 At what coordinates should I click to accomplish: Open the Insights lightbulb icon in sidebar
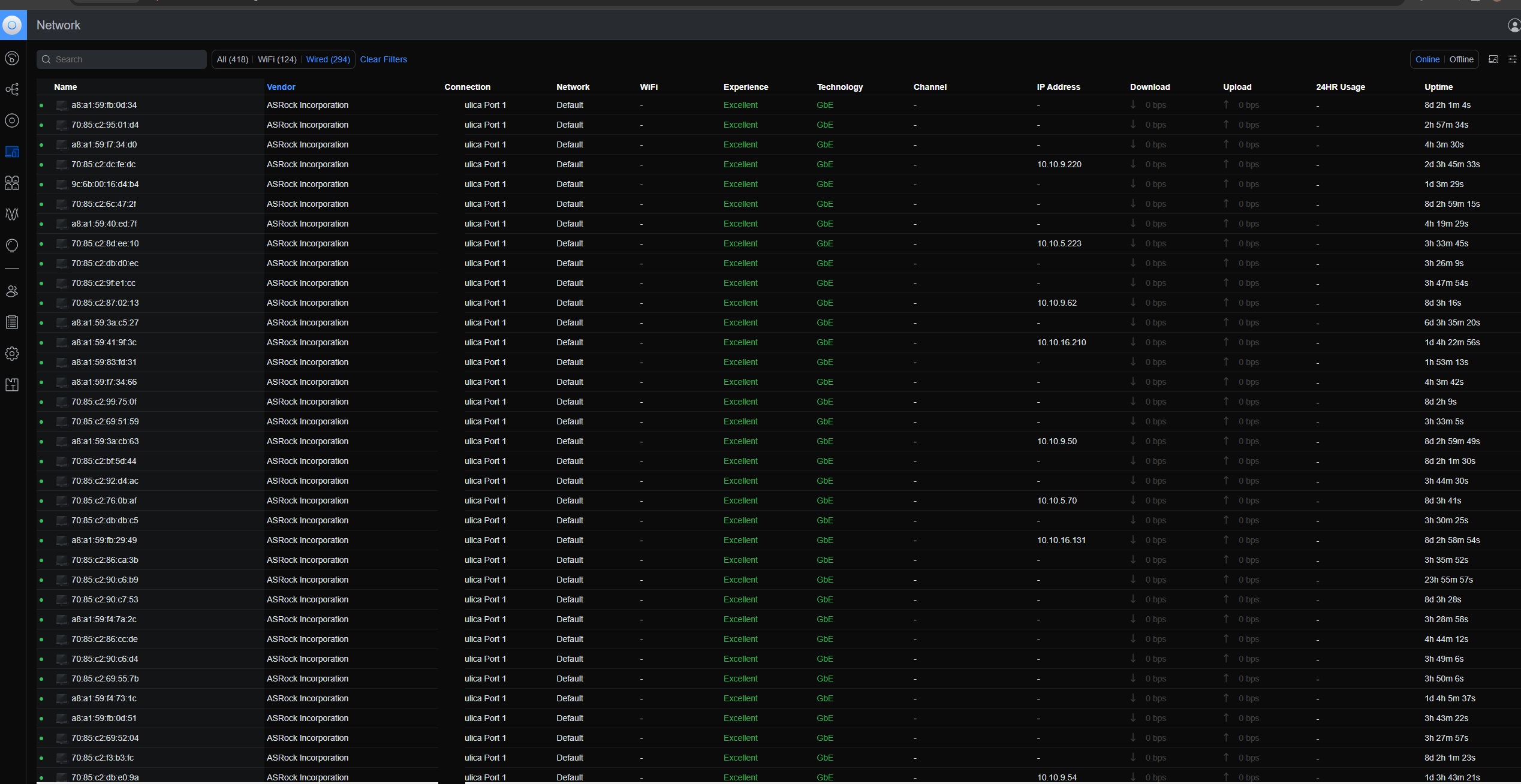tap(12, 245)
